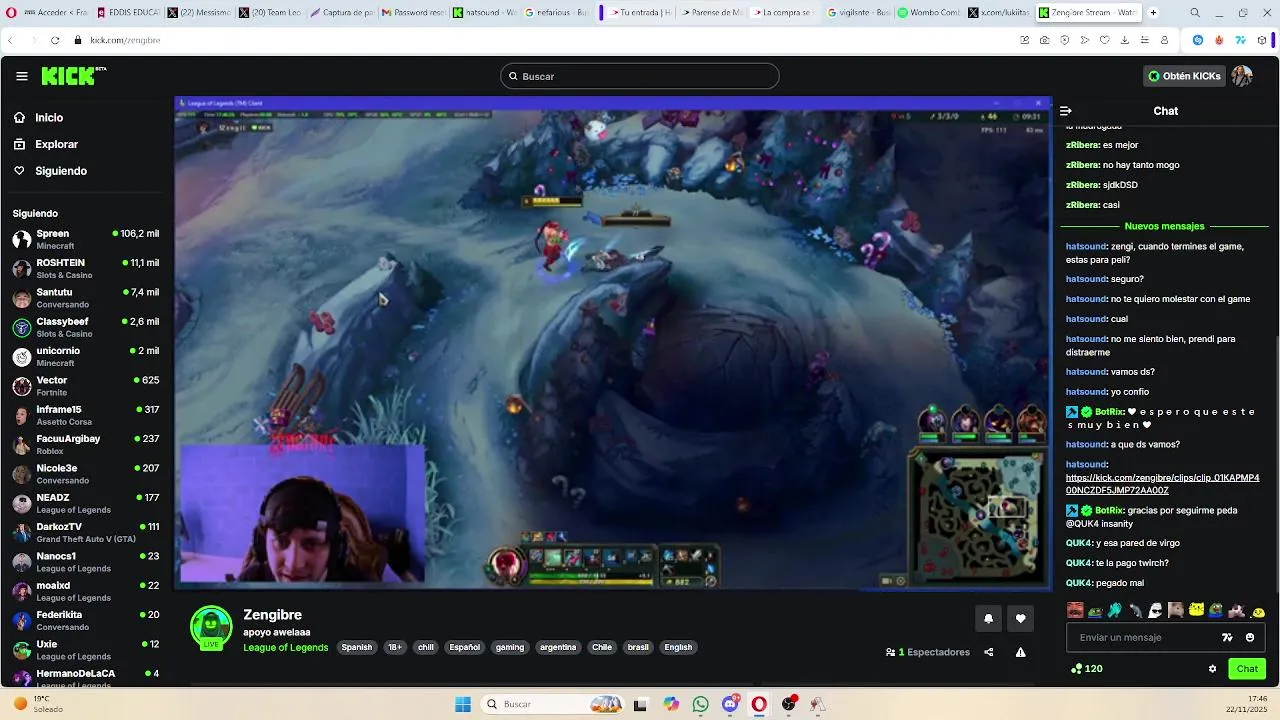Open the Federikita channel avatar

21,620
